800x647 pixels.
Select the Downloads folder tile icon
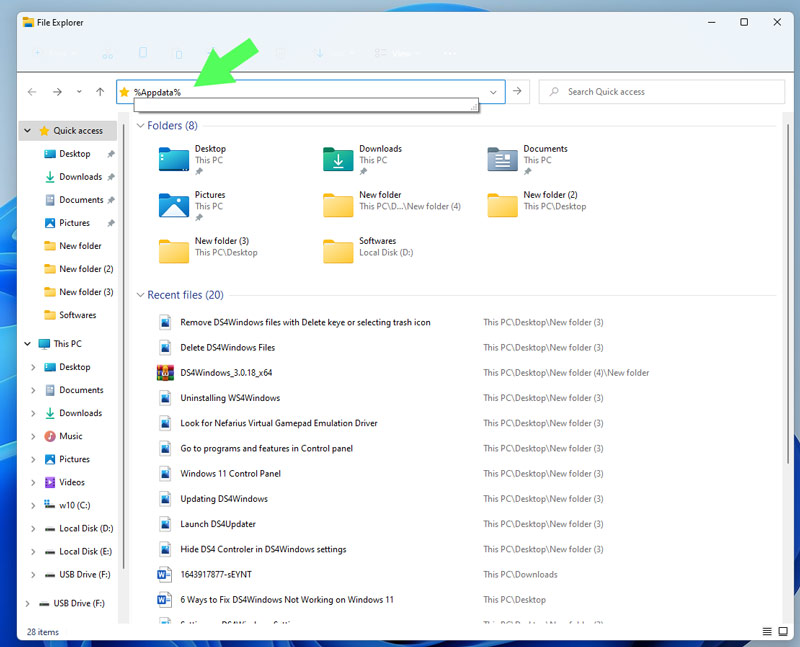tap(338, 159)
